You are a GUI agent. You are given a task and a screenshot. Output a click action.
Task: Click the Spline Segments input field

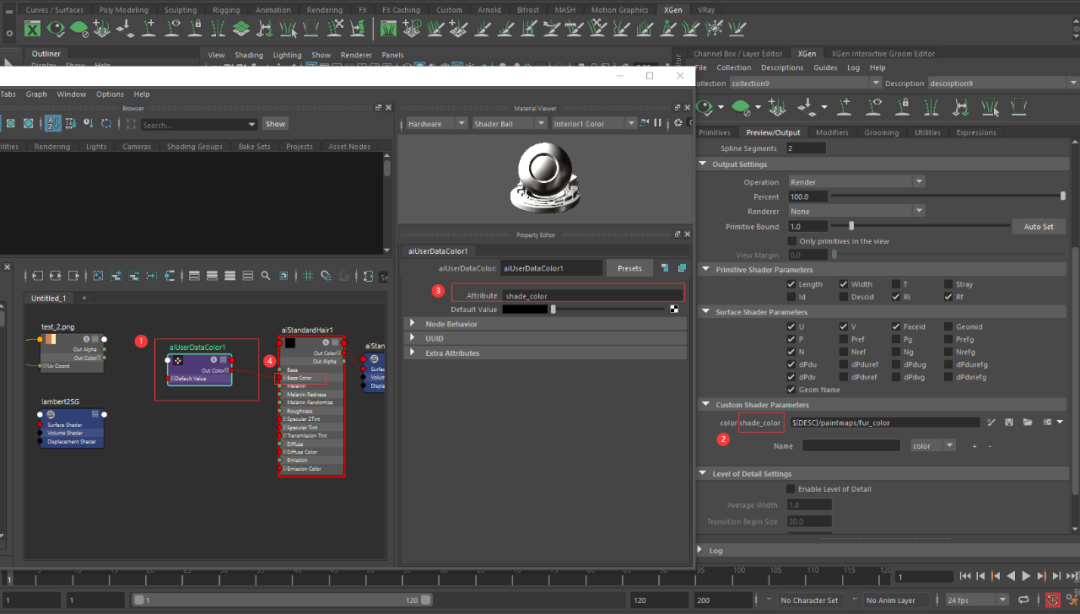(805, 148)
